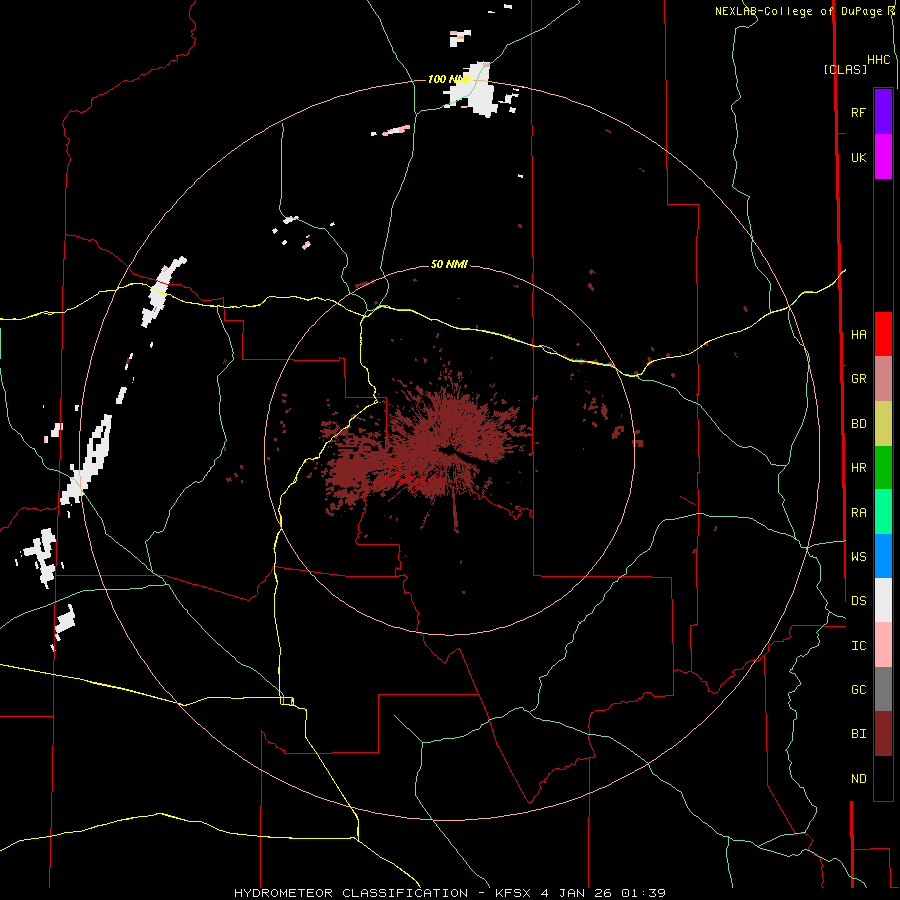This screenshot has height=900, width=900.
Task: Click the BI legend label
Action: (858, 734)
